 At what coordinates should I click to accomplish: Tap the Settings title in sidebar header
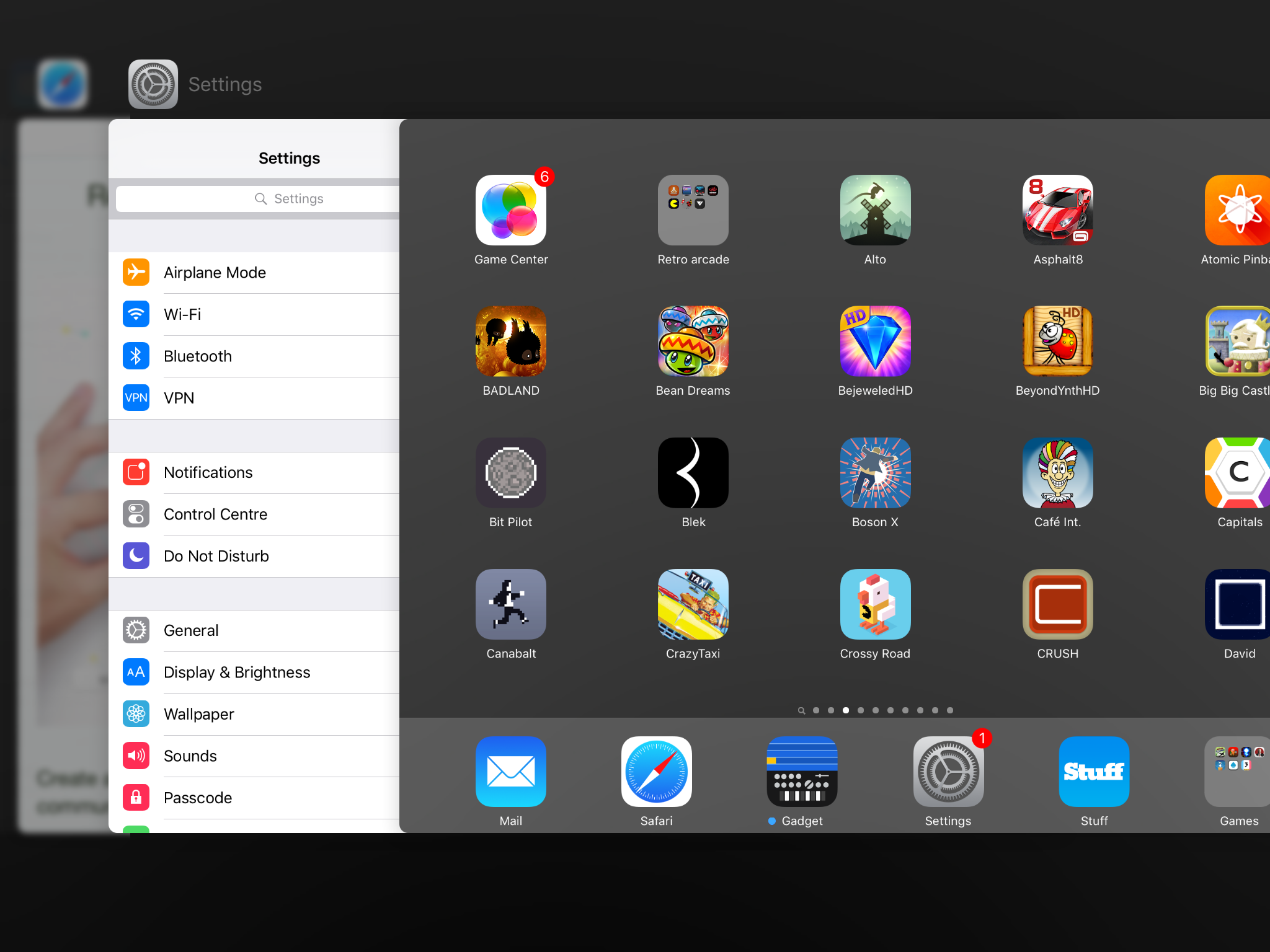point(289,158)
